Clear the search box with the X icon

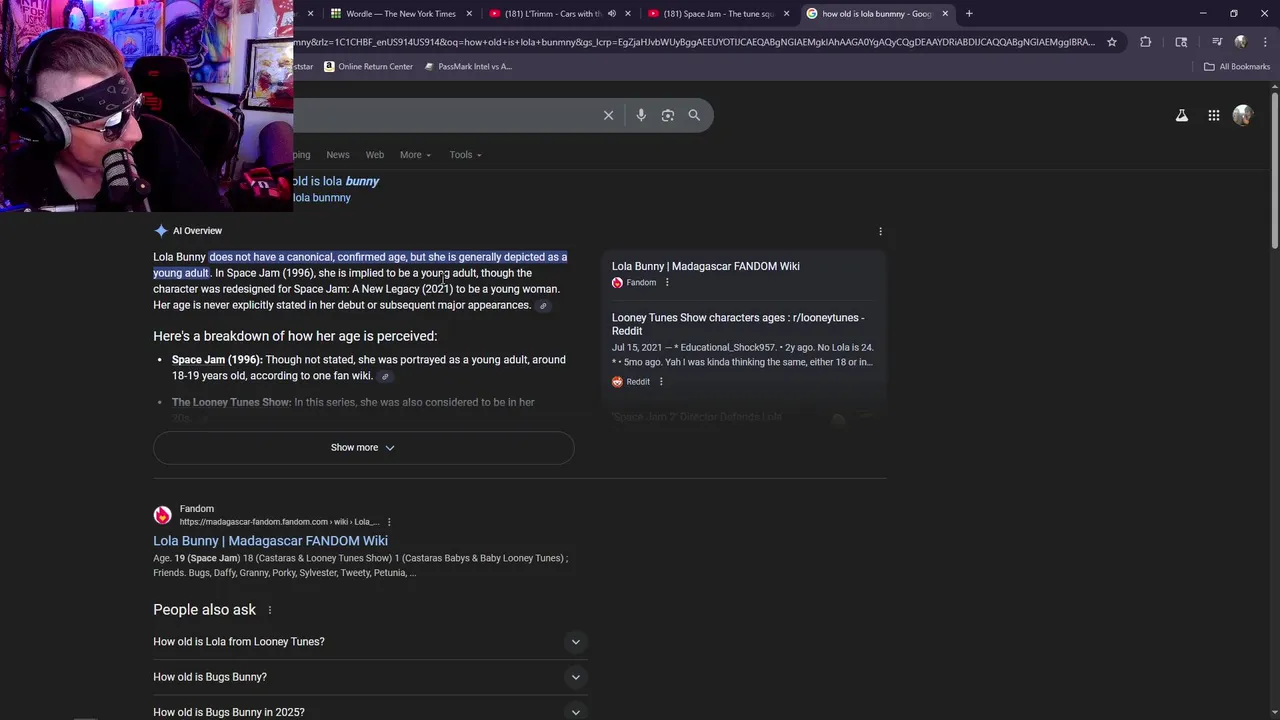tap(608, 115)
